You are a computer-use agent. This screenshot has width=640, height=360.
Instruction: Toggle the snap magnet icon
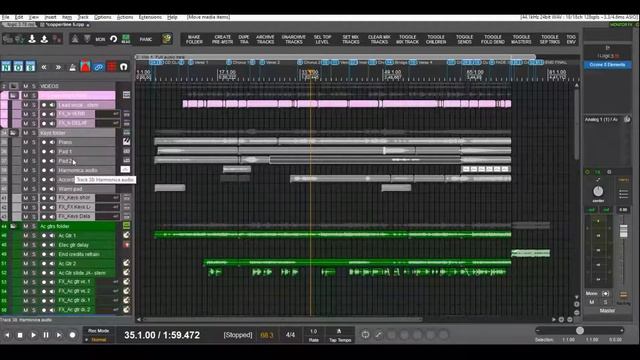(x=124, y=67)
